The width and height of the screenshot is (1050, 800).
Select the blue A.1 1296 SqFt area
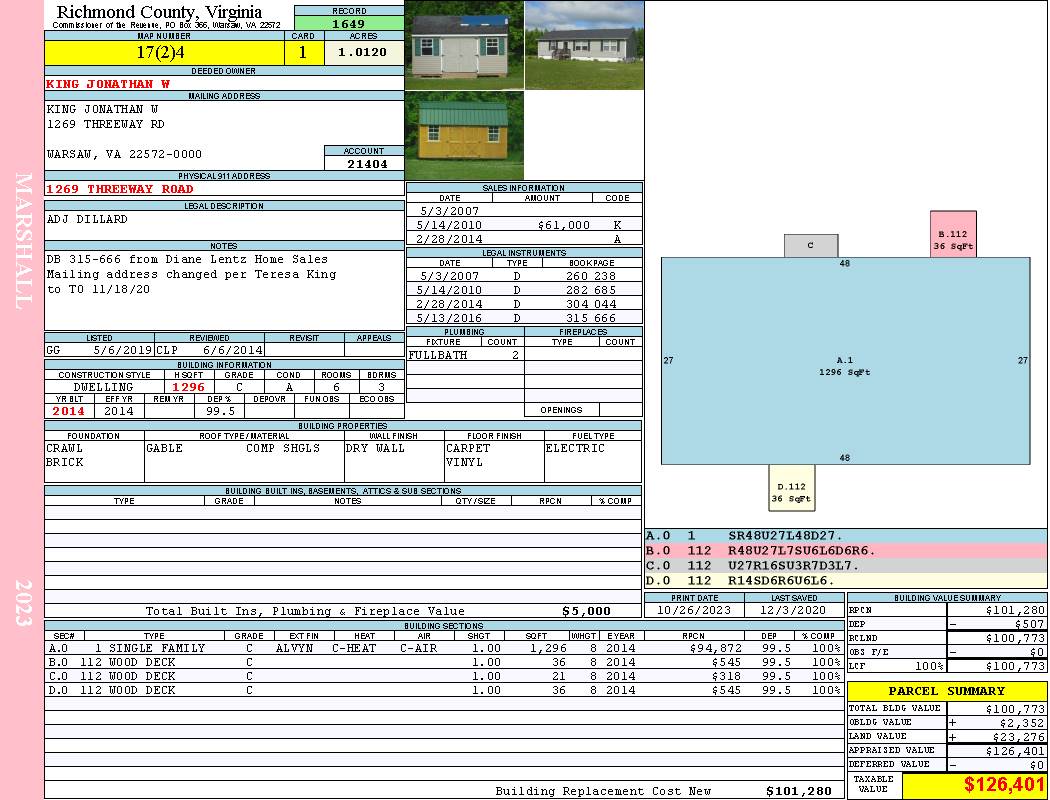click(845, 365)
